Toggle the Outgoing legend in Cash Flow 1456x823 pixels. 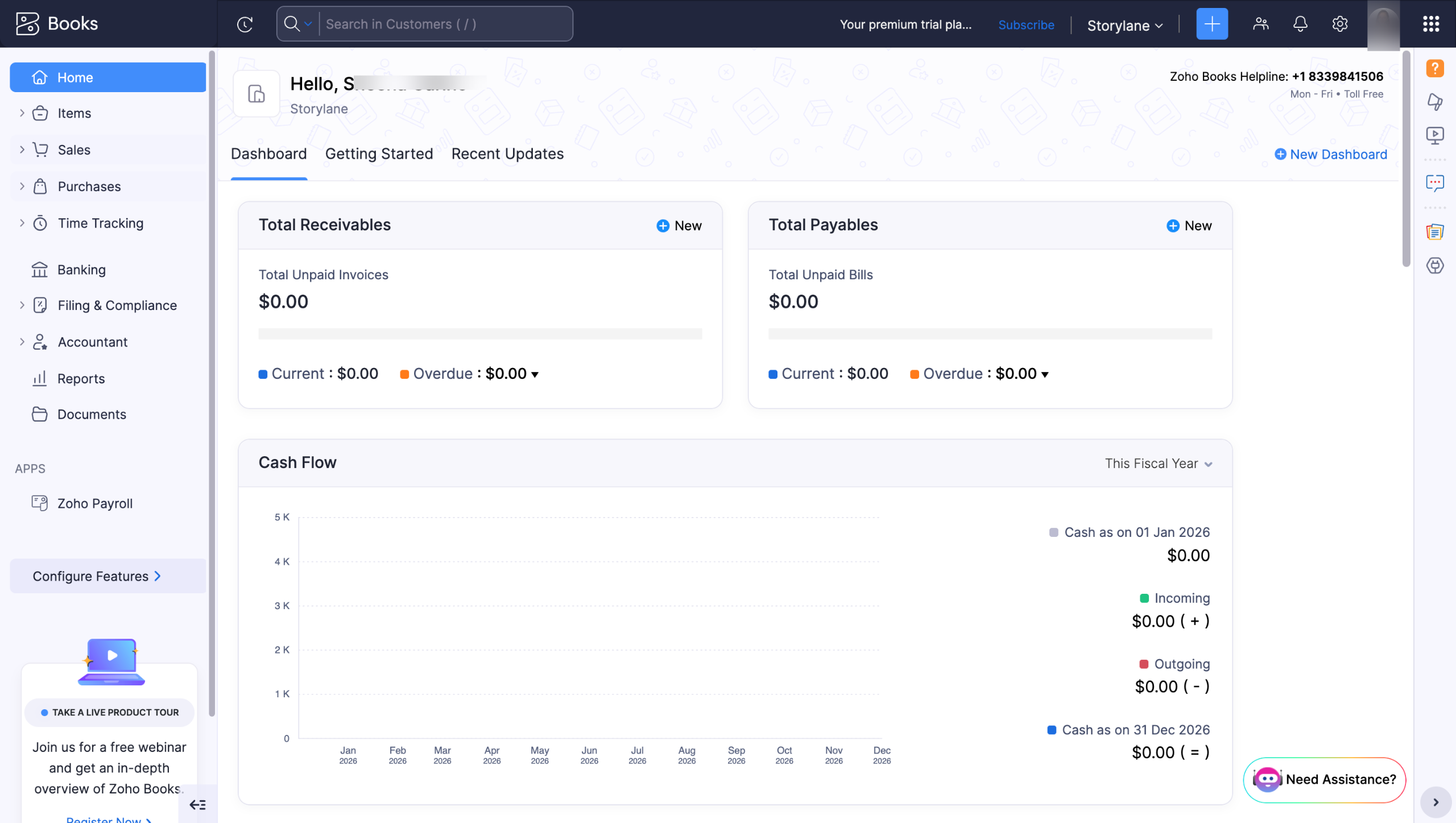pyautogui.click(x=1181, y=664)
